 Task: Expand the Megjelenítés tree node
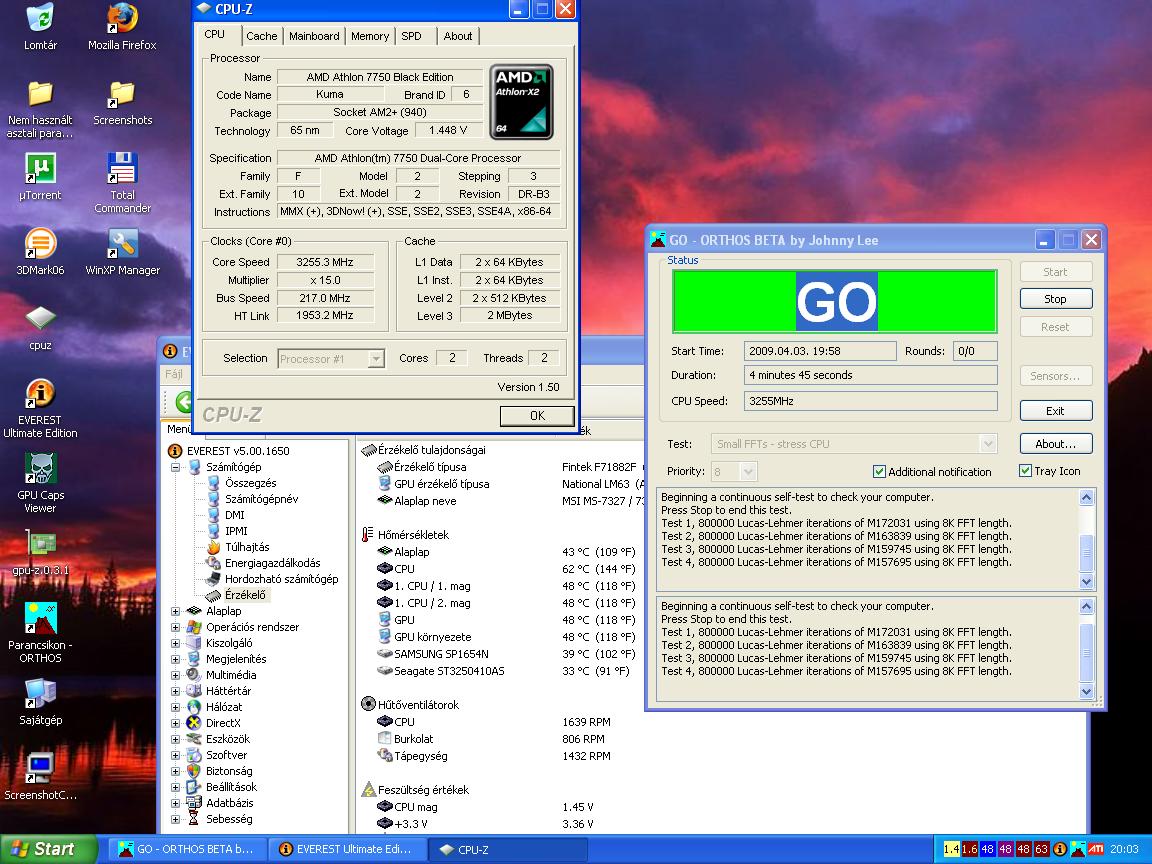point(176,659)
